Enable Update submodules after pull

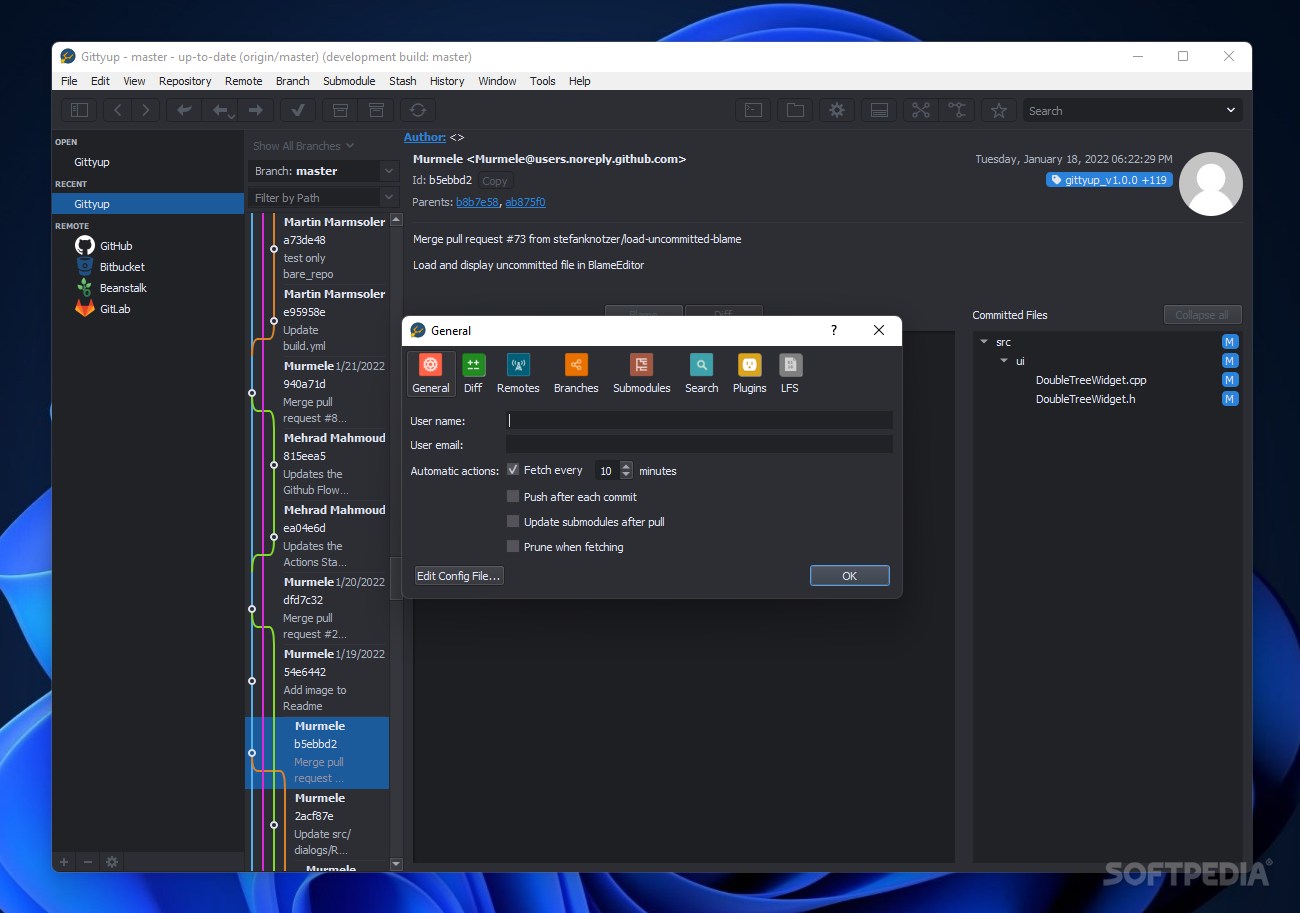[513, 521]
